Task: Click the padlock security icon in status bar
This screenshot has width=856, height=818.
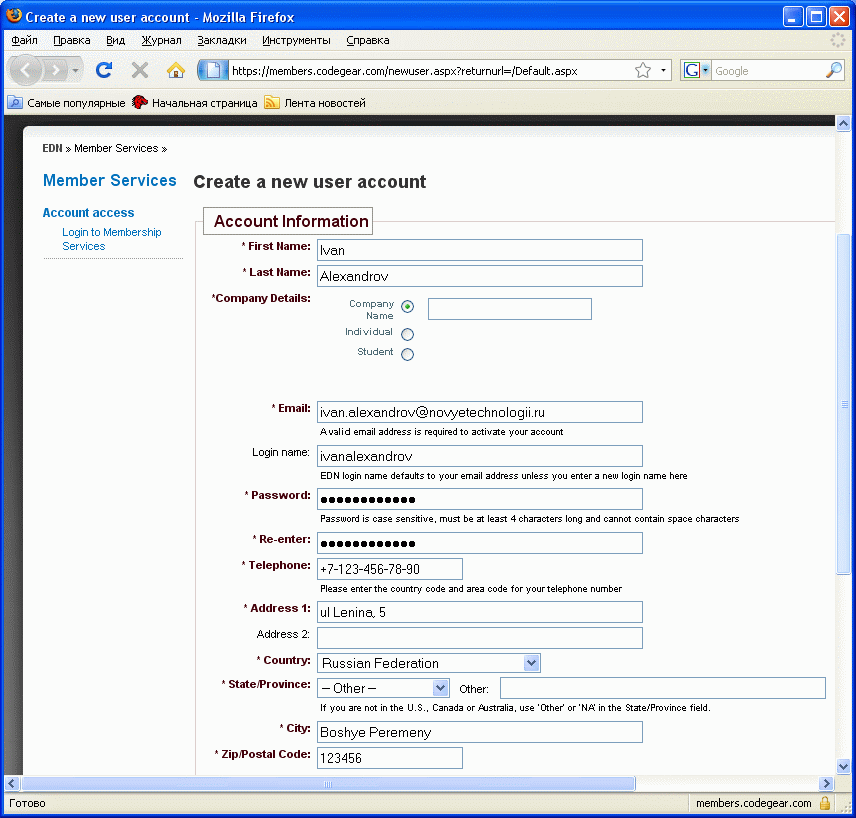Action: (x=825, y=803)
